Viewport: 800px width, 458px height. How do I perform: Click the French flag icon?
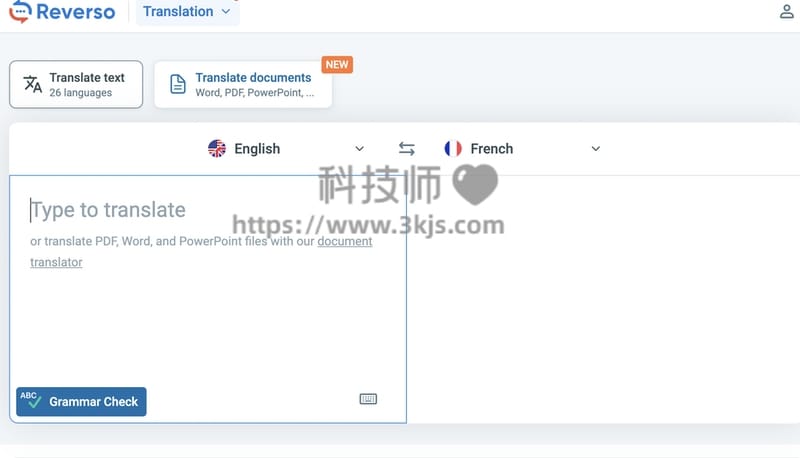pos(453,148)
